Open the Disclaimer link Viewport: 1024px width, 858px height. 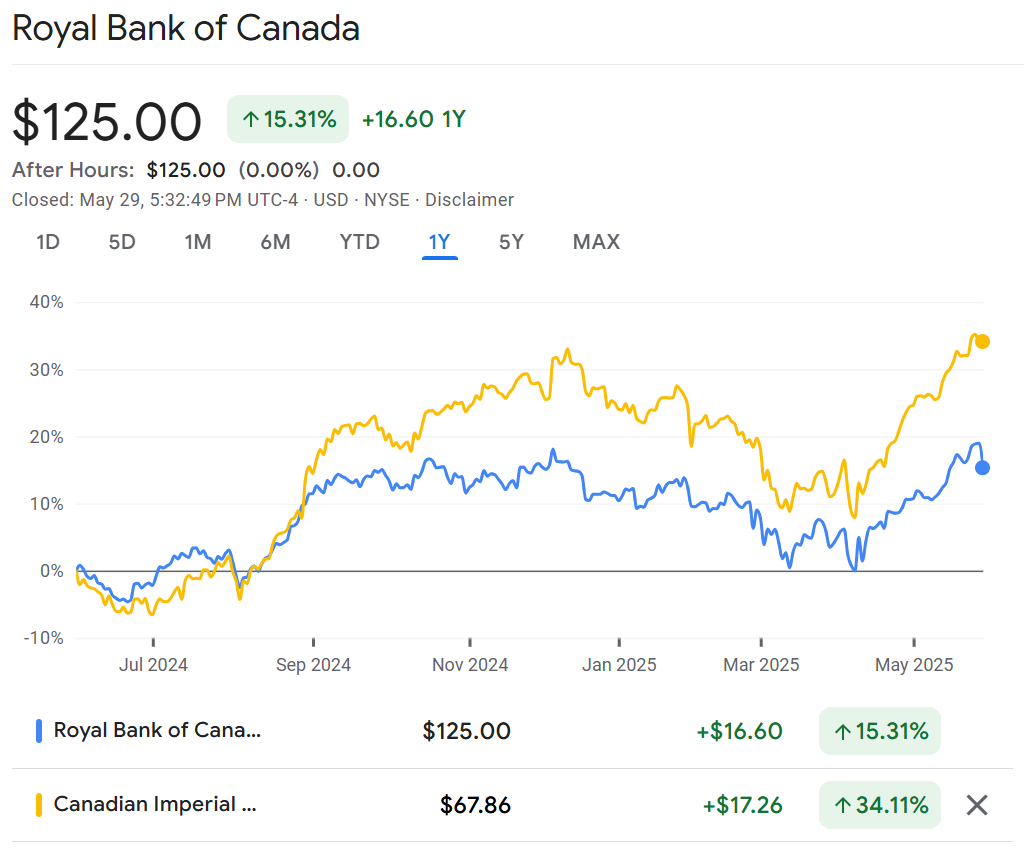coord(469,200)
